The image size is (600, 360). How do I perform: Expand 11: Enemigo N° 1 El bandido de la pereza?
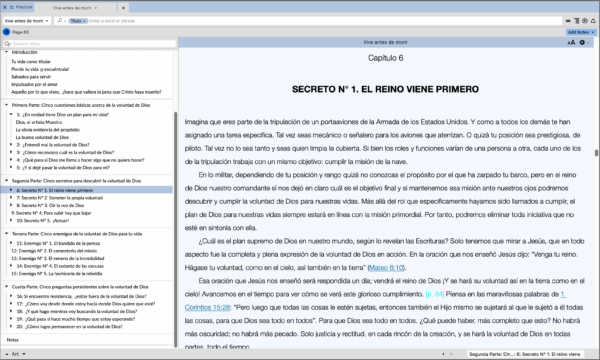[x=11, y=243]
